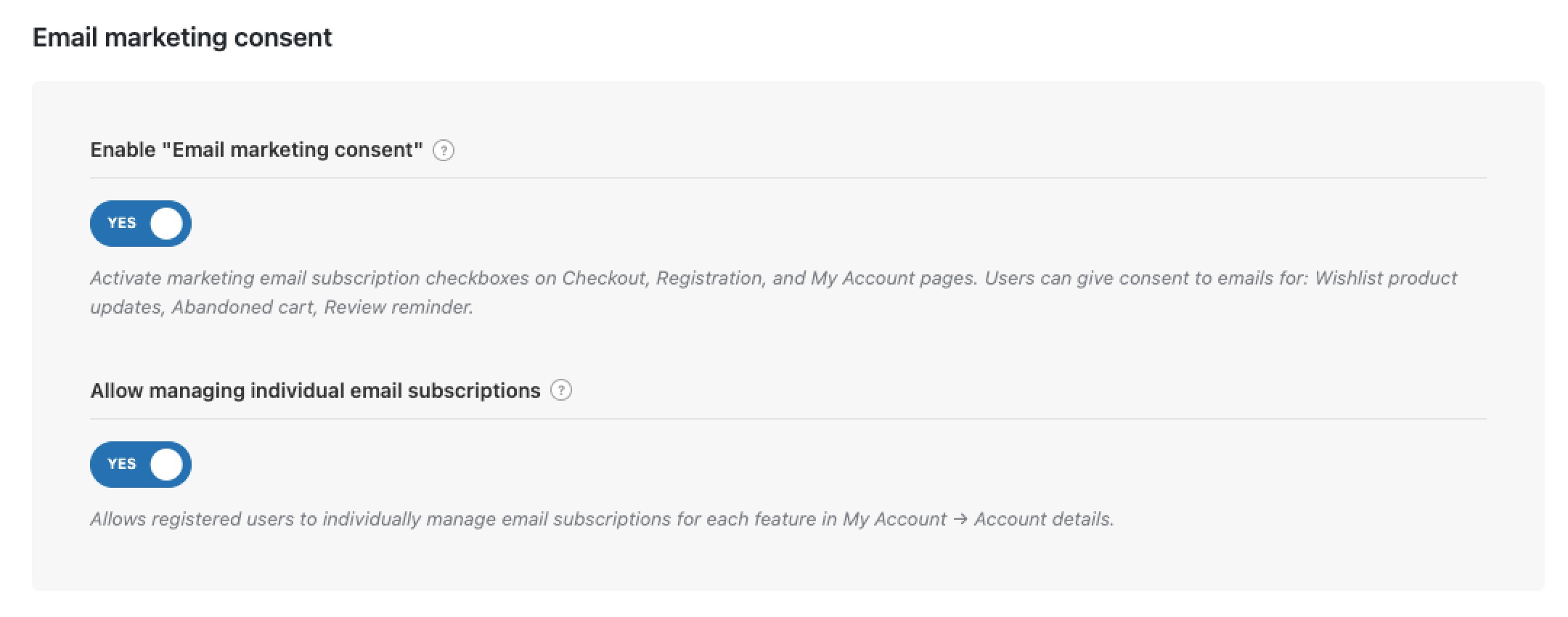Click YES text on individual subscriptions switch

coord(122,465)
